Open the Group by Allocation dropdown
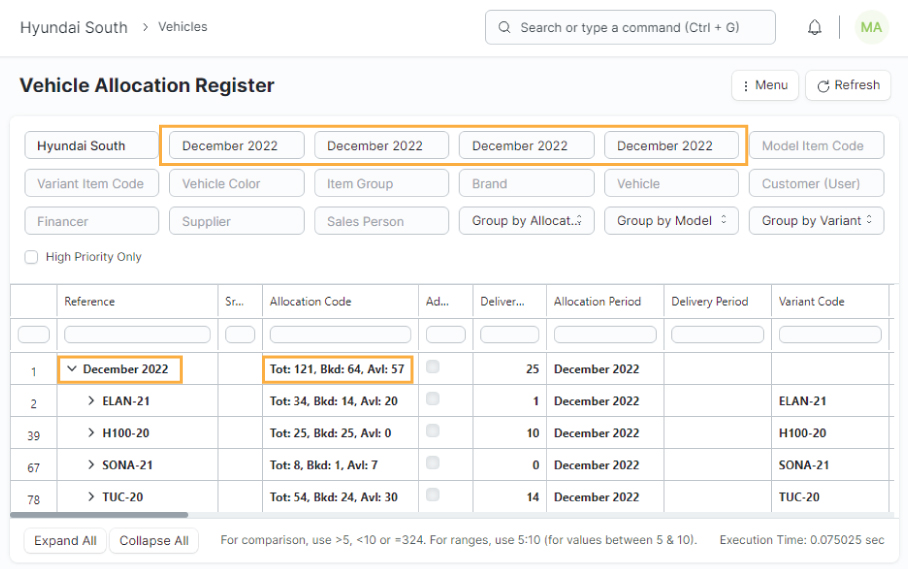This screenshot has height=569, width=908. pyautogui.click(x=526, y=221)
